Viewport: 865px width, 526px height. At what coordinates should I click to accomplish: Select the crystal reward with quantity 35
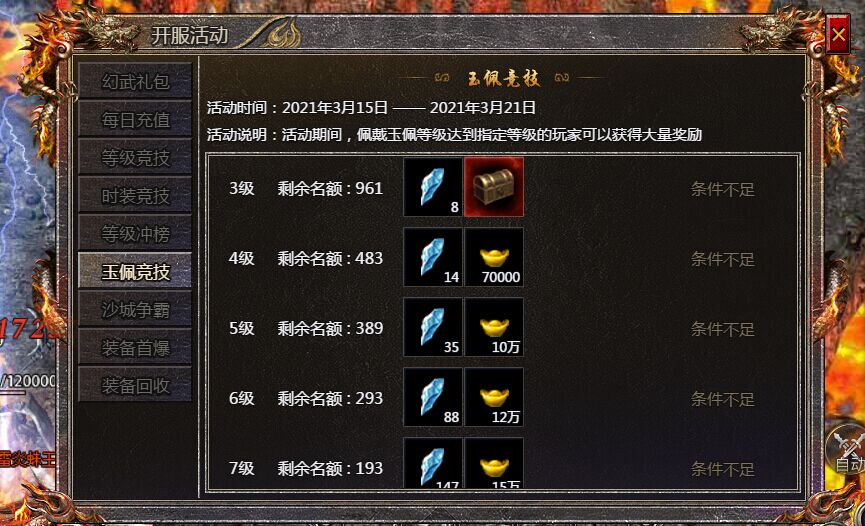433,327
